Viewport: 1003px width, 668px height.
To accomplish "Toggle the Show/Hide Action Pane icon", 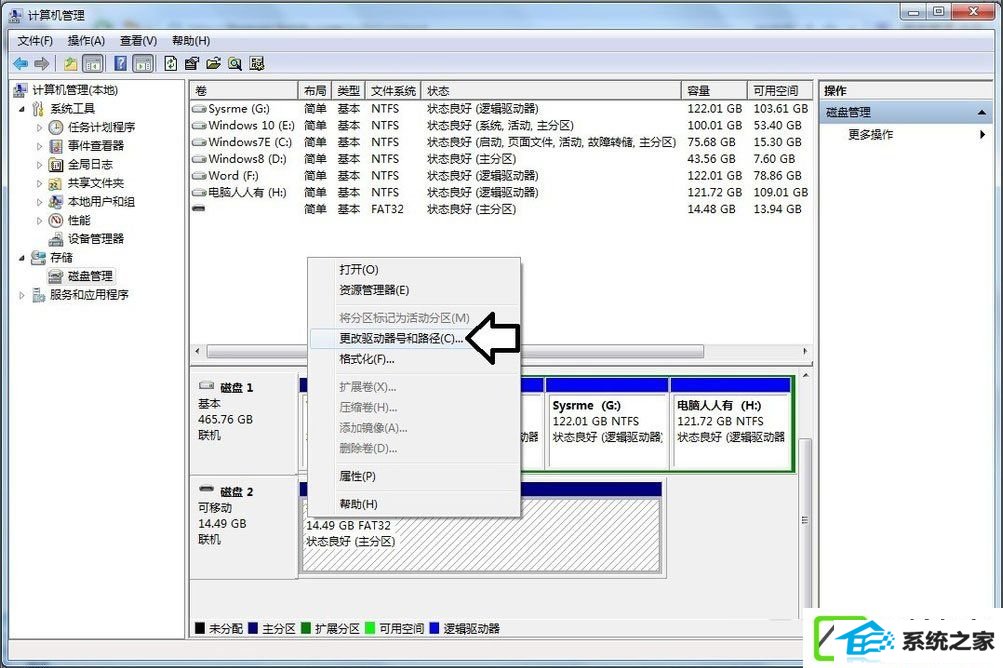I will click(x=143, y=63).
